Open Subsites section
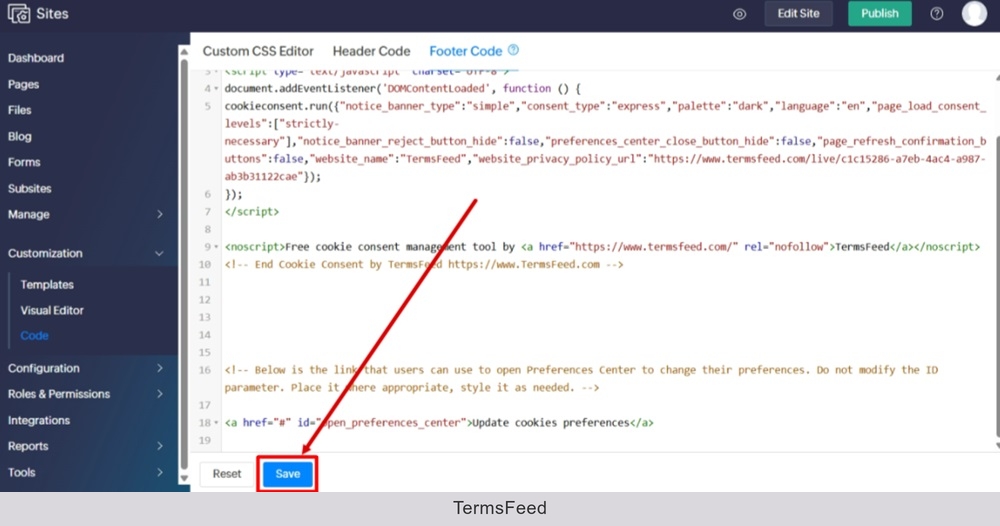Viewport: 1000px width, 526px height. pyautogui.click(x=29, y=189)
